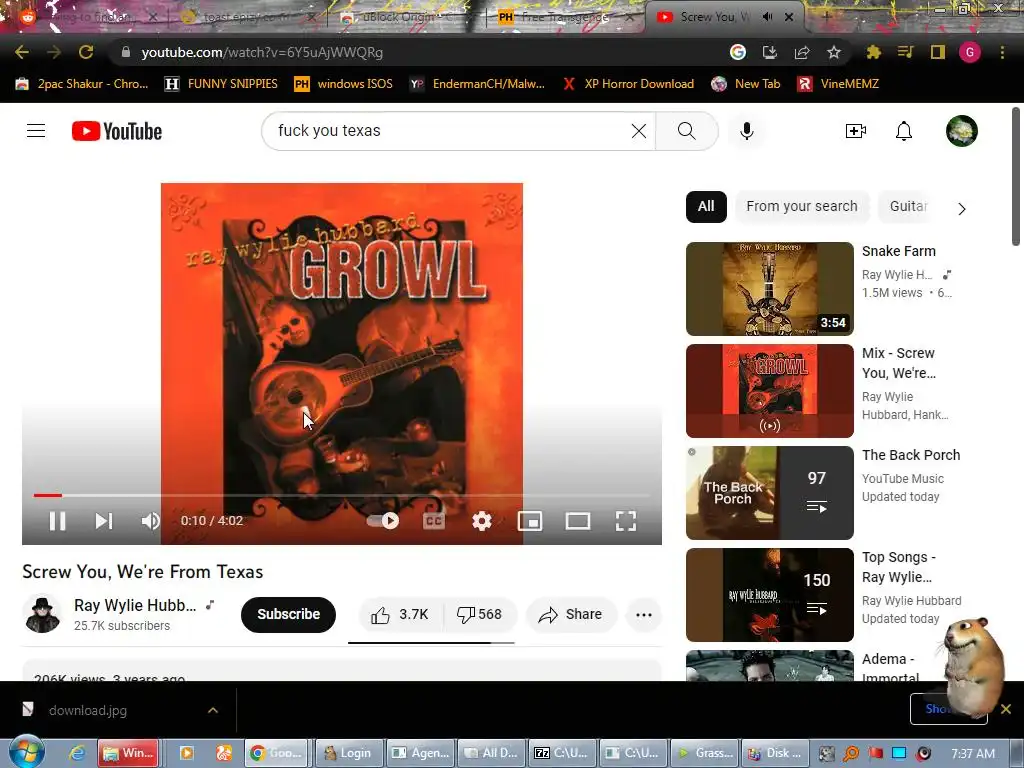Open the 2pac Shakur bookmark
1024x768 pixels.
(82, 84)
